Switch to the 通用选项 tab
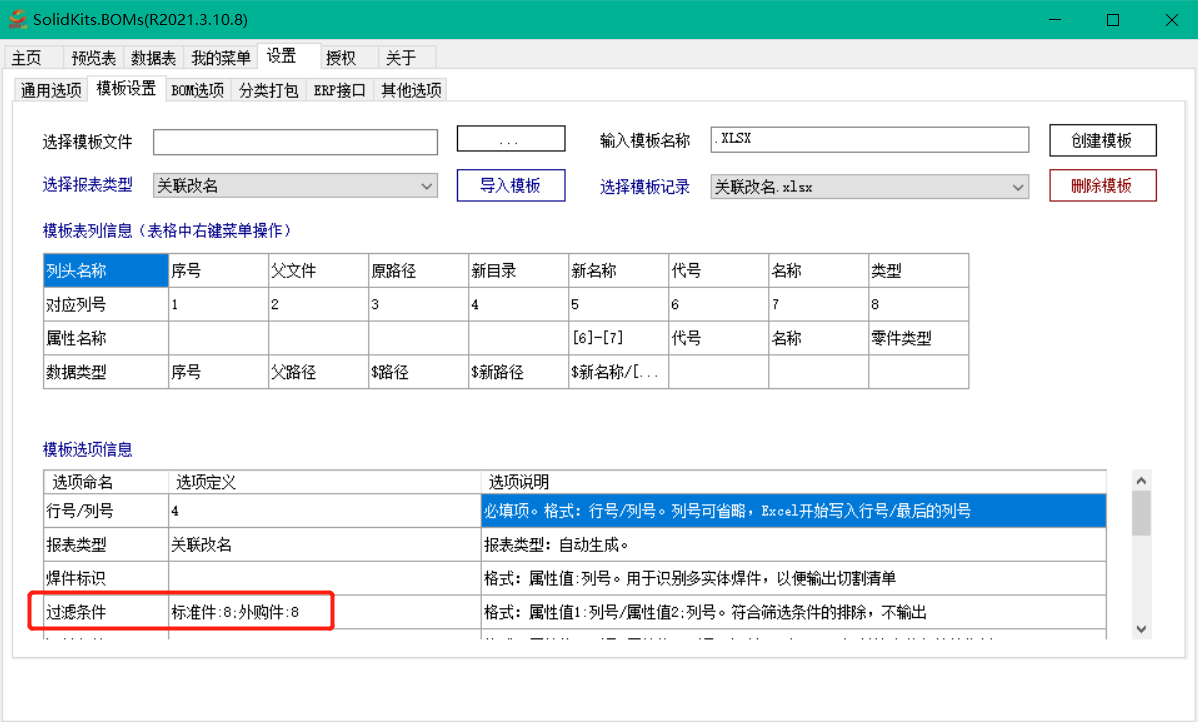This screenshot has width=1198, height=722. (49, 88)
